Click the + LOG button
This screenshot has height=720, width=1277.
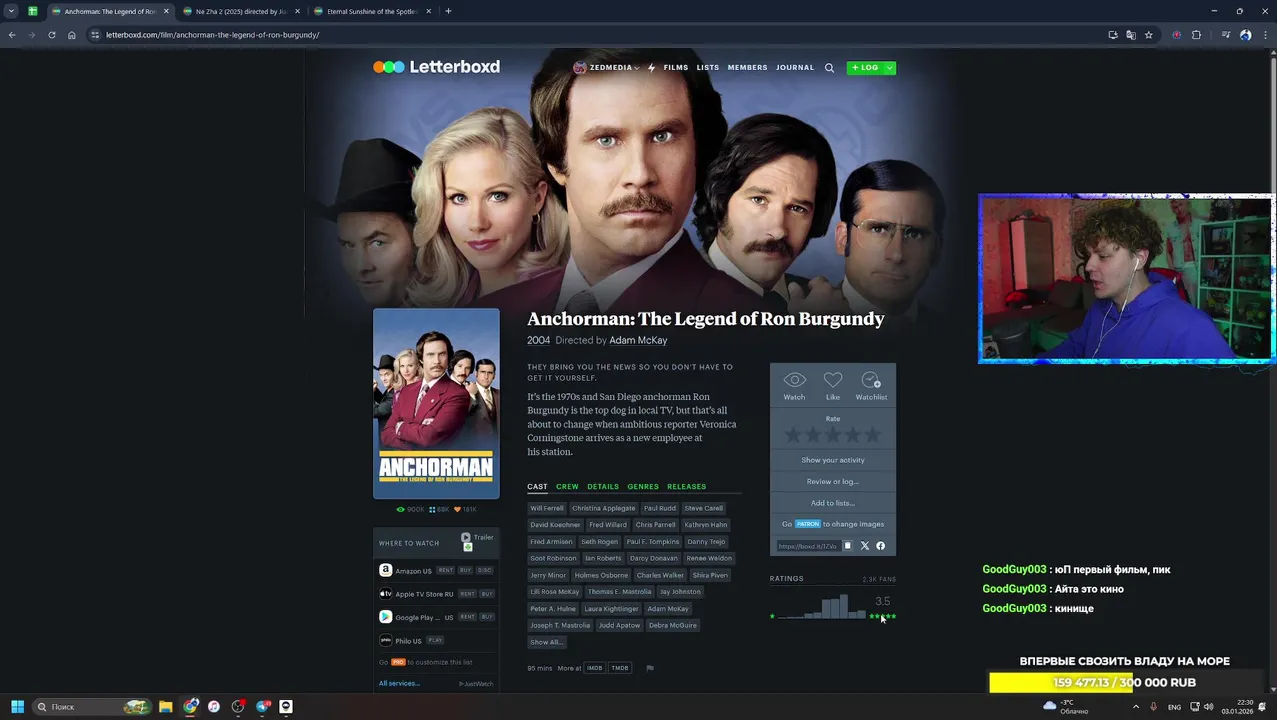[865, 68]
